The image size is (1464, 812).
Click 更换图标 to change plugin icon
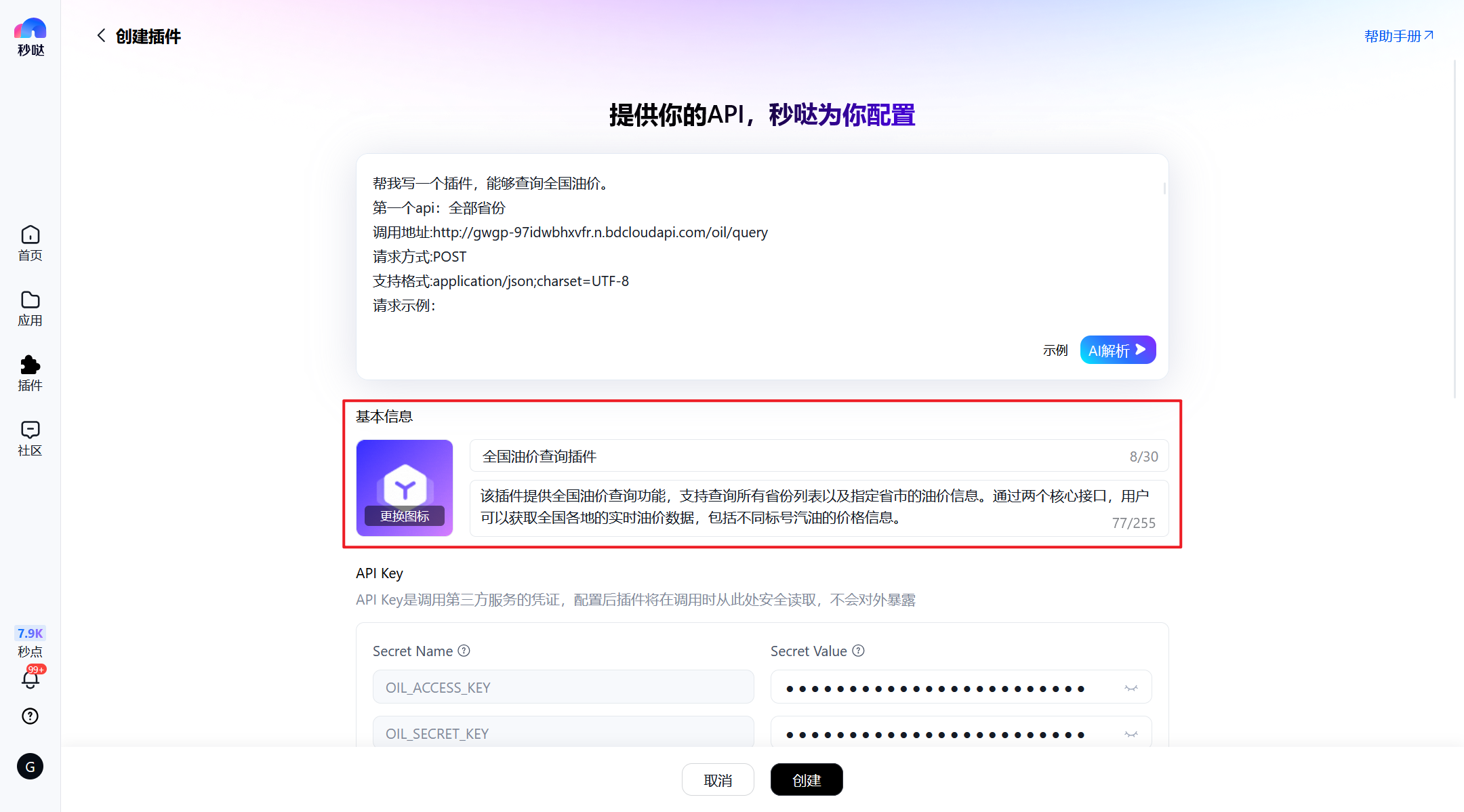pos(404,516)
